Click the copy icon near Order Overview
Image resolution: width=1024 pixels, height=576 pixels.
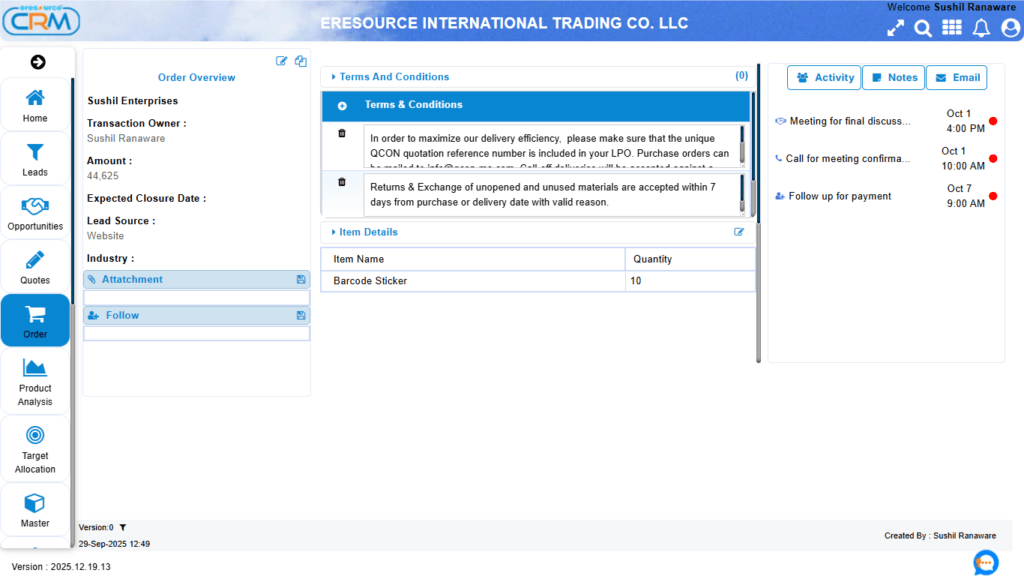pyautogui.click(x=300, y=60)
